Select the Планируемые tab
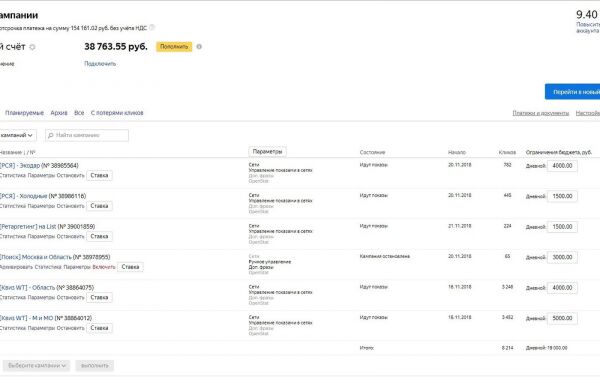The height and width of the screenshot is (377, 600). coord(24,113)
